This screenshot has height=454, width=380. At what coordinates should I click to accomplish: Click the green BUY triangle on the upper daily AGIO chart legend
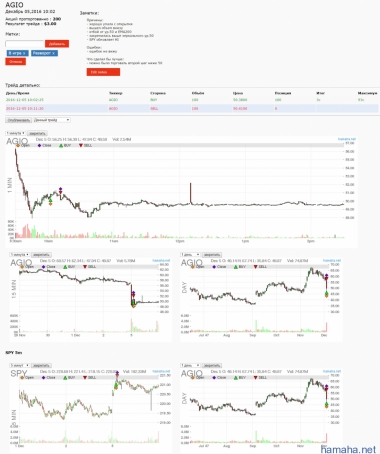pyautogui.click(x=236, y=267)
